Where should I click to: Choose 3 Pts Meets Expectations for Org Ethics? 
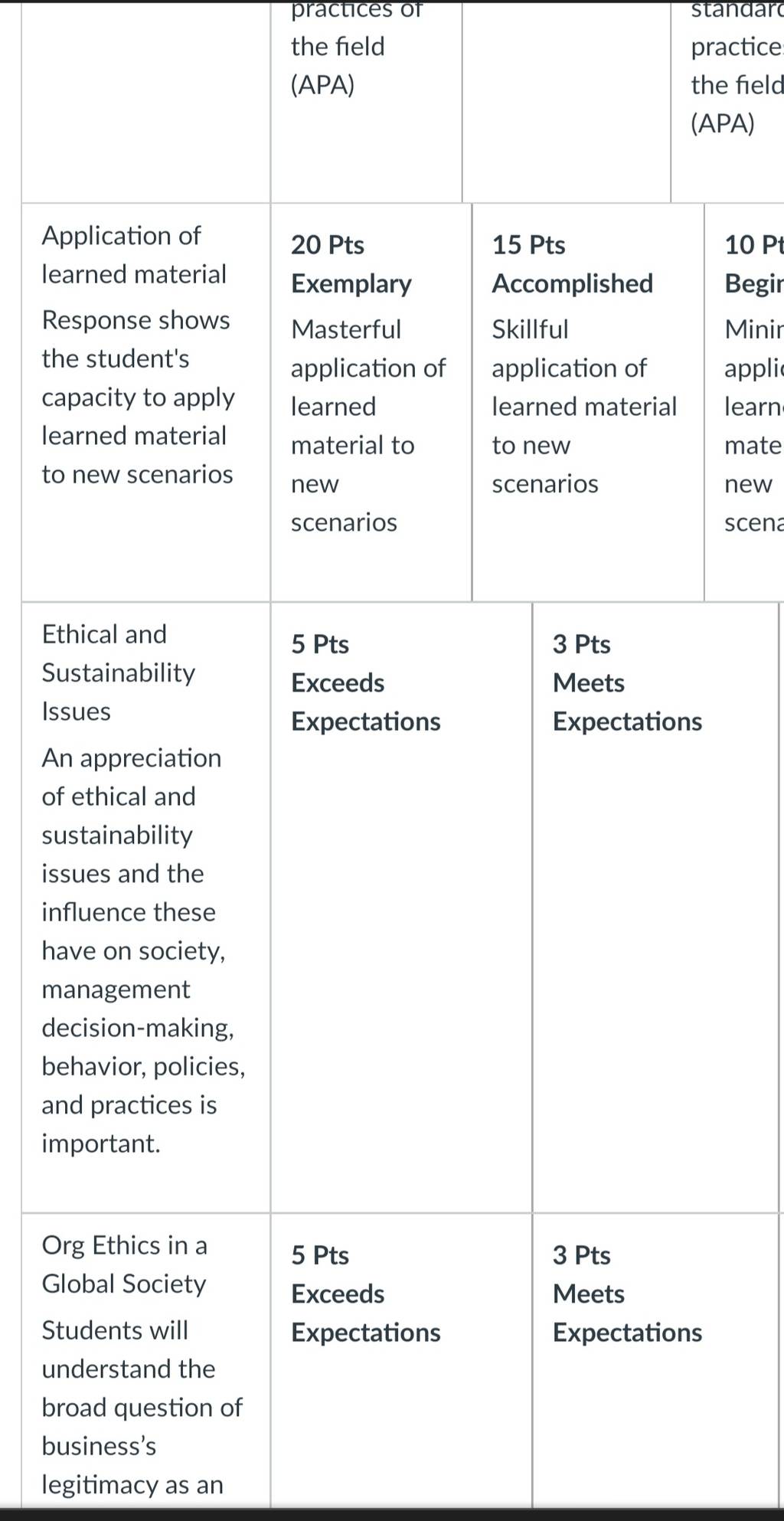point(655,1361)
